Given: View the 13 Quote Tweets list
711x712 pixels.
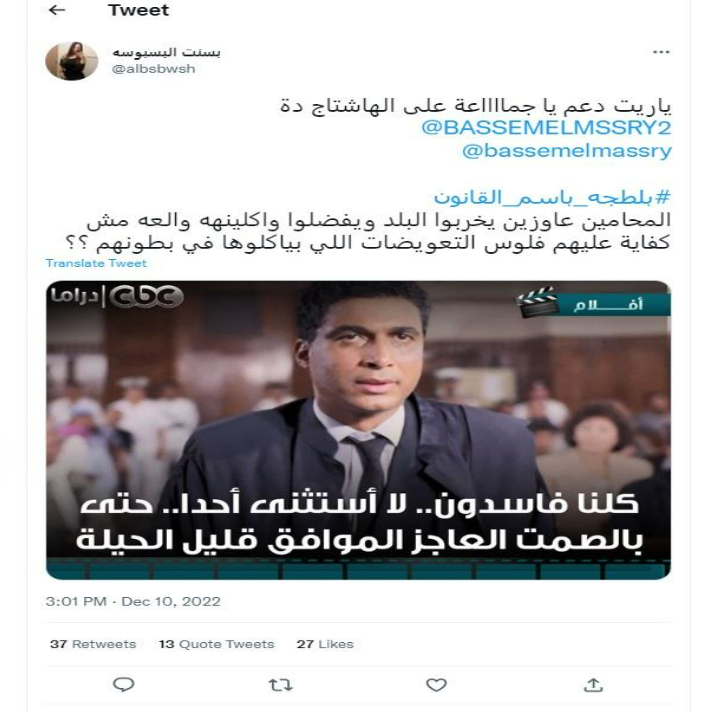Looking at the screenshot, I should [x=217, y=644].
